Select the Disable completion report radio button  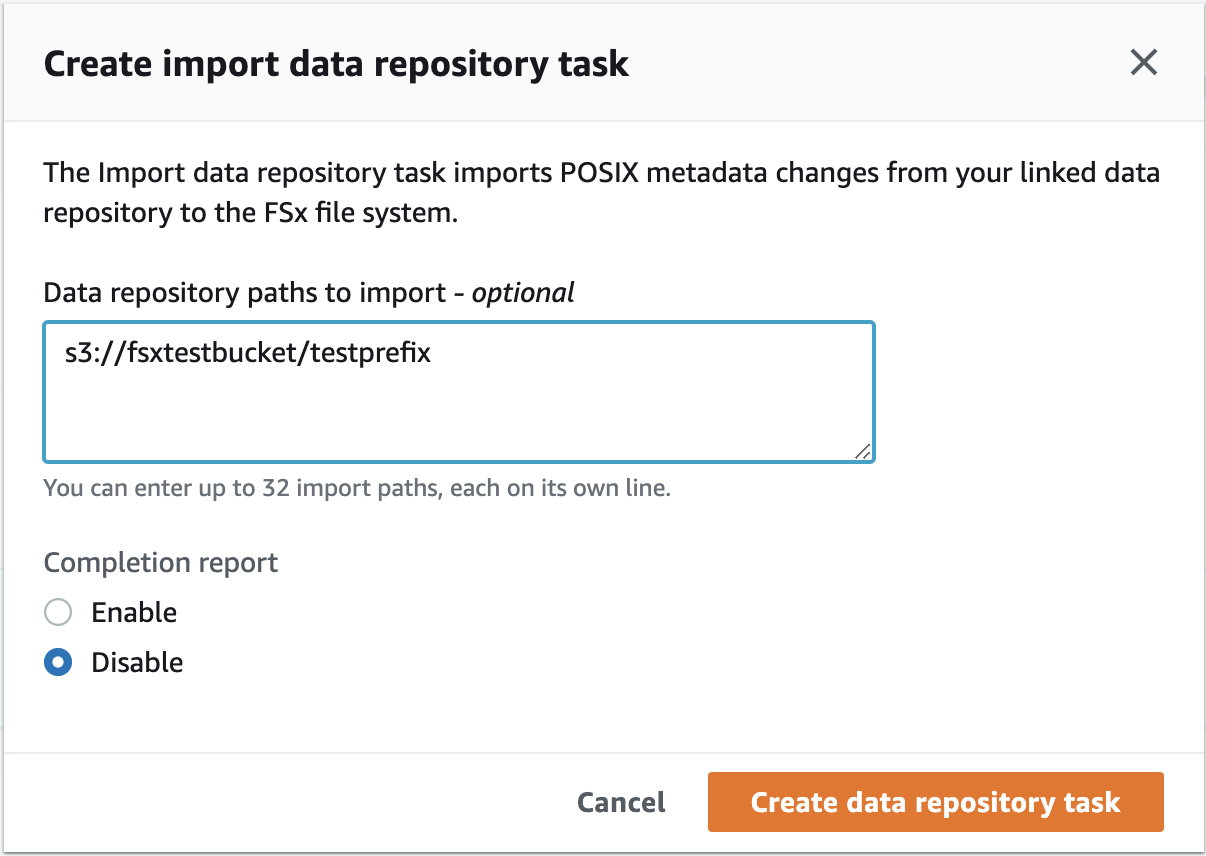(58, 662)
